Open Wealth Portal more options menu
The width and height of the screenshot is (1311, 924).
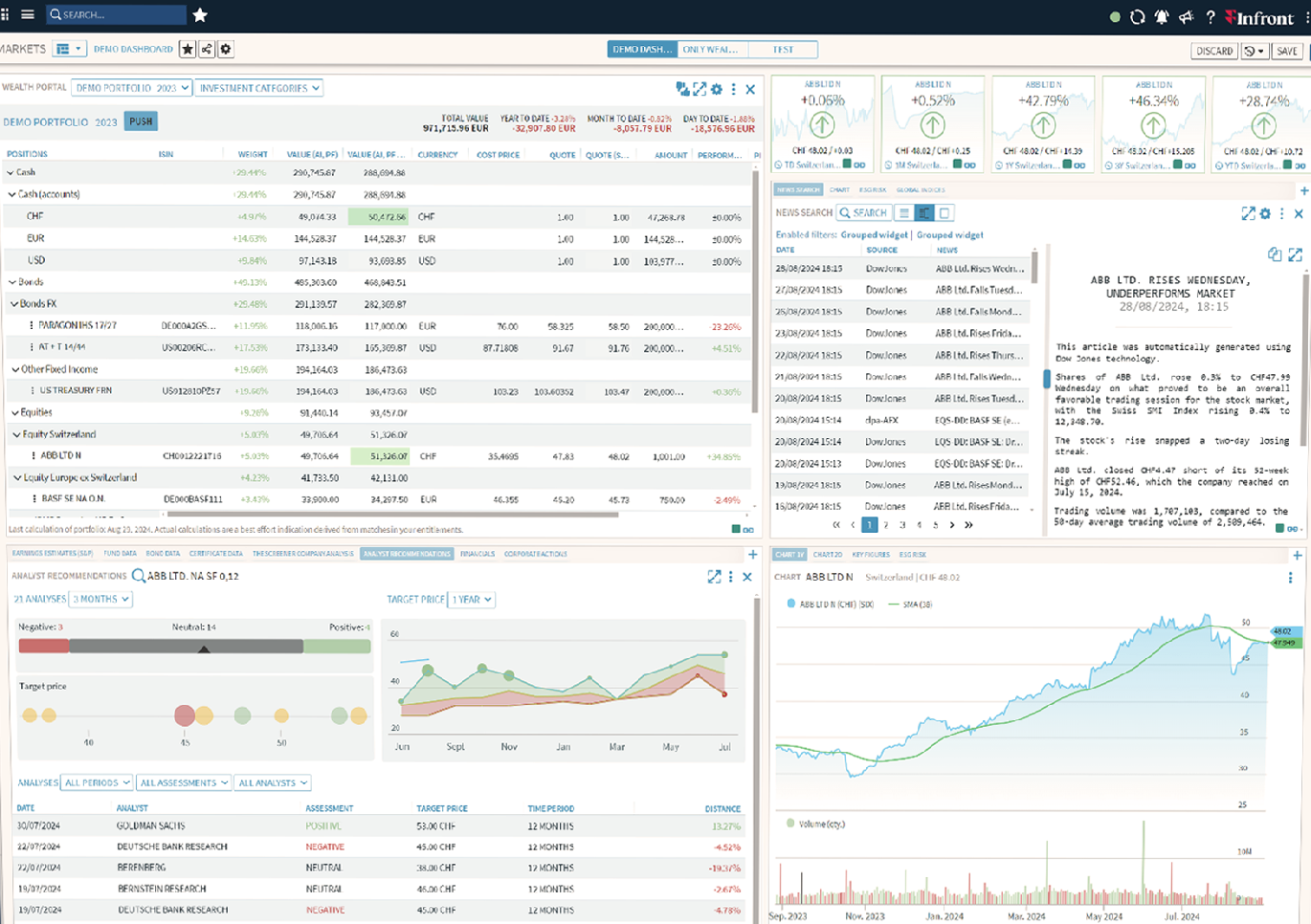pyautogui.click(x=734, y=89)
